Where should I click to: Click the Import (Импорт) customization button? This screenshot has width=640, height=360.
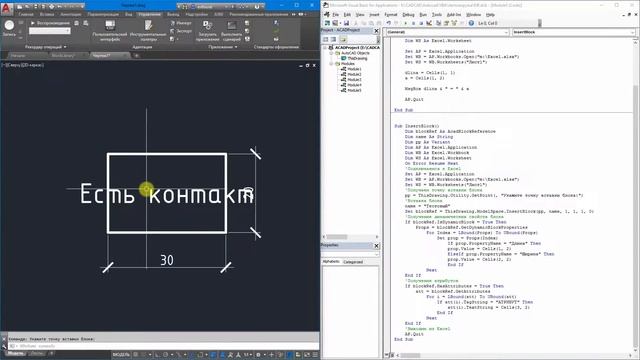pos(181,23)
